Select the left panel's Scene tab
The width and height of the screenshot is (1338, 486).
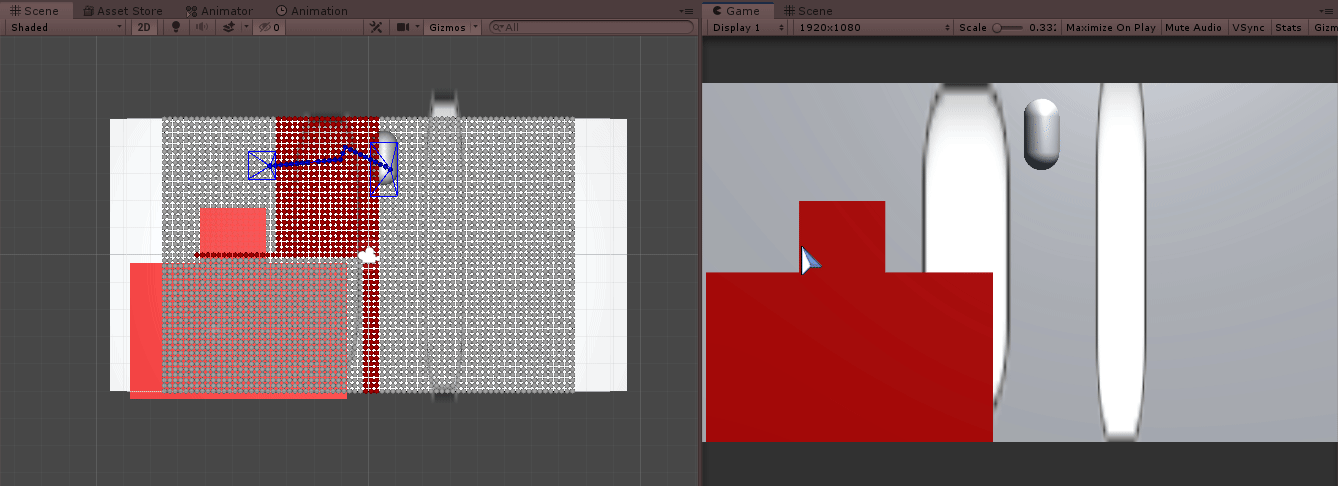point(37,11)
